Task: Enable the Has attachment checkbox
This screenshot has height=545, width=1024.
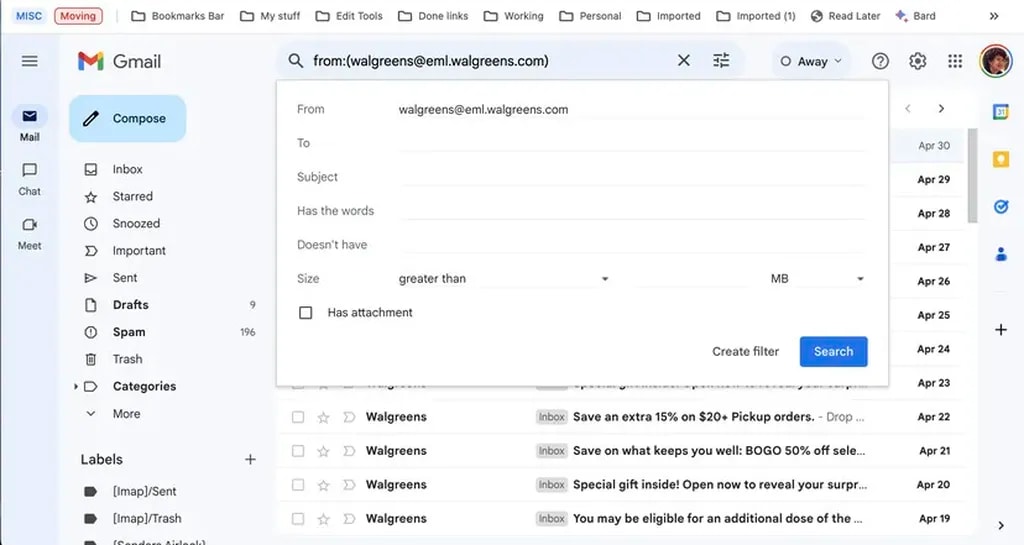Action: [x=306, y=313]
